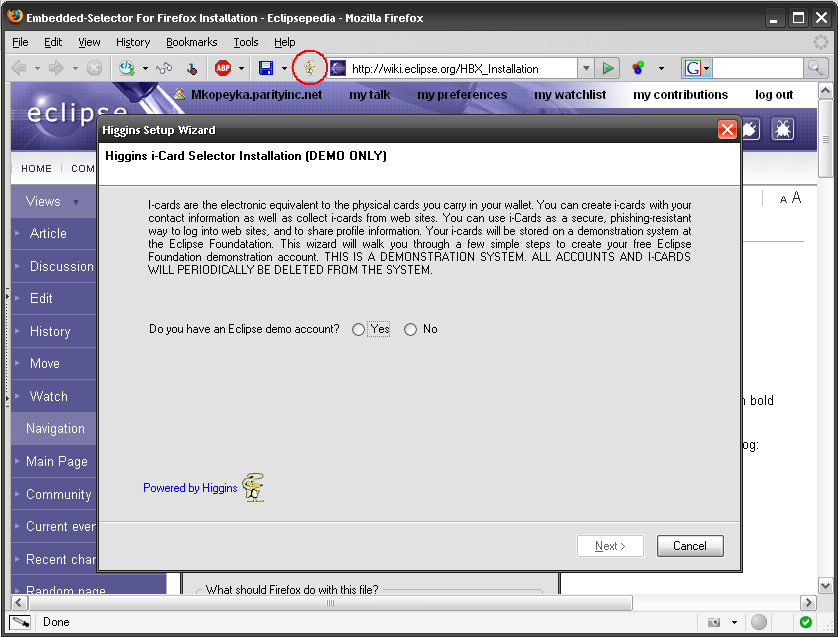Click the Firefox logo in title bar
838x637 pixels.
click(x=15, y=16)
